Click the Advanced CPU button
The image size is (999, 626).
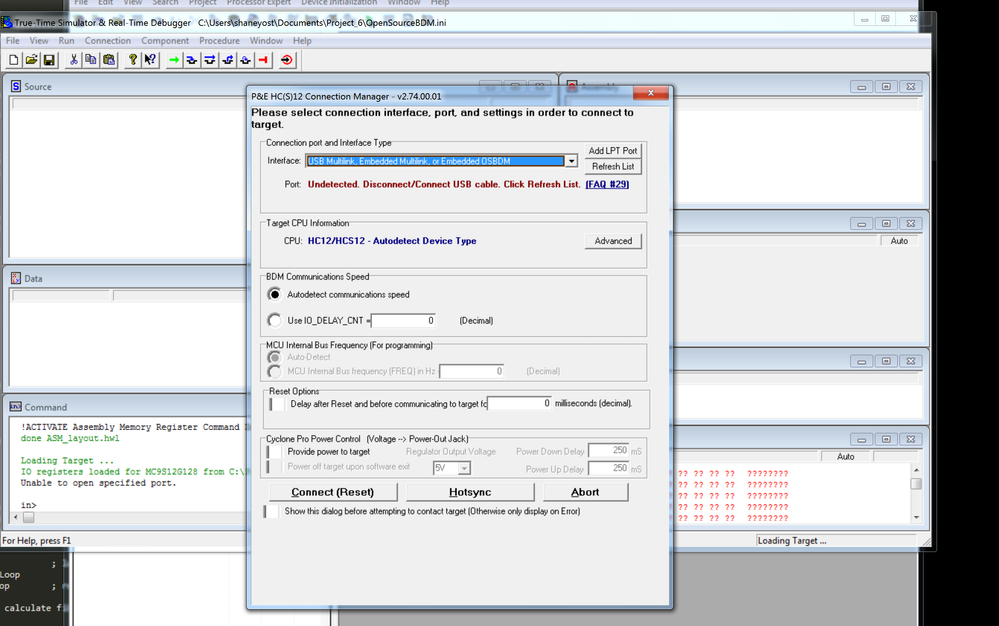pos(613,241)
